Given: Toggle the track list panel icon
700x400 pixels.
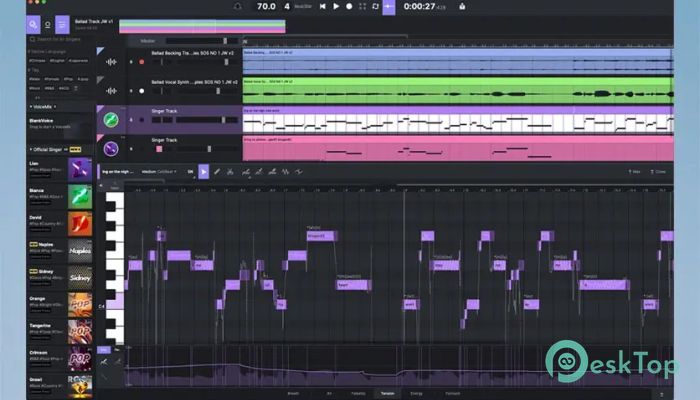Looking at the screenshot, I should (62, 25).
